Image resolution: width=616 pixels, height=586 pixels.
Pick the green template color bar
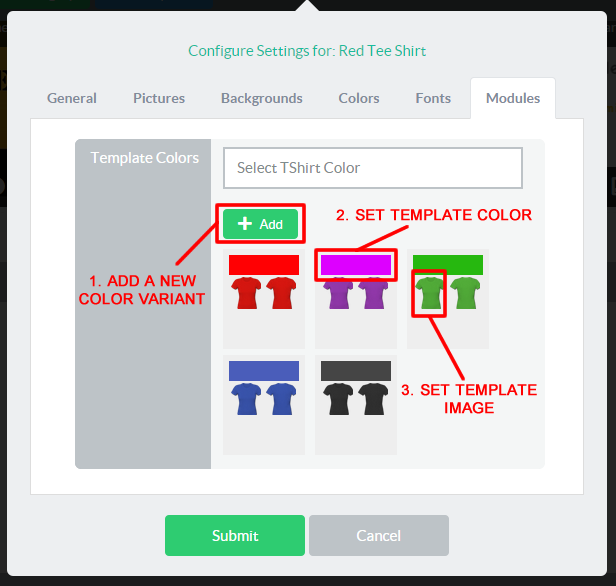click(x=448, y=265)
